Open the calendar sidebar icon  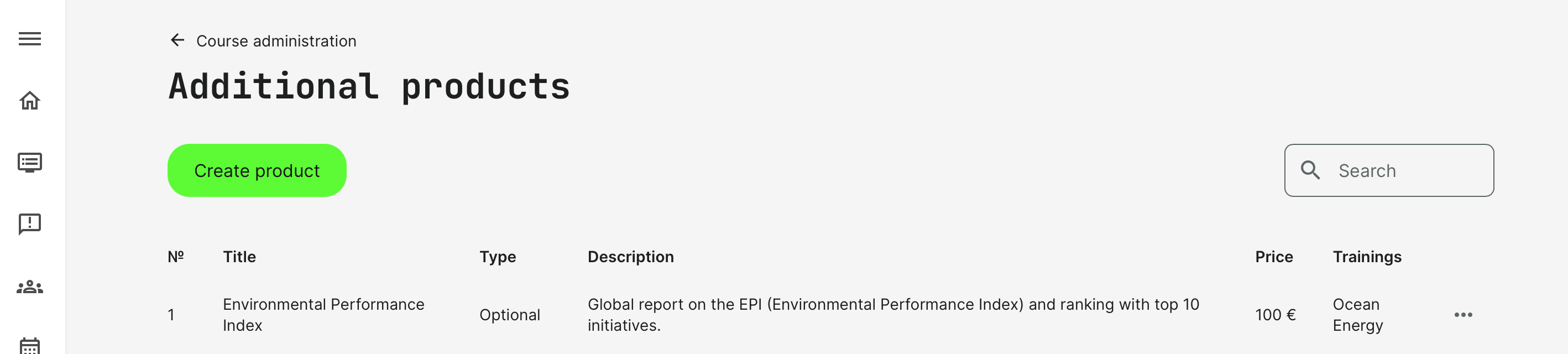tap(30, 345)
